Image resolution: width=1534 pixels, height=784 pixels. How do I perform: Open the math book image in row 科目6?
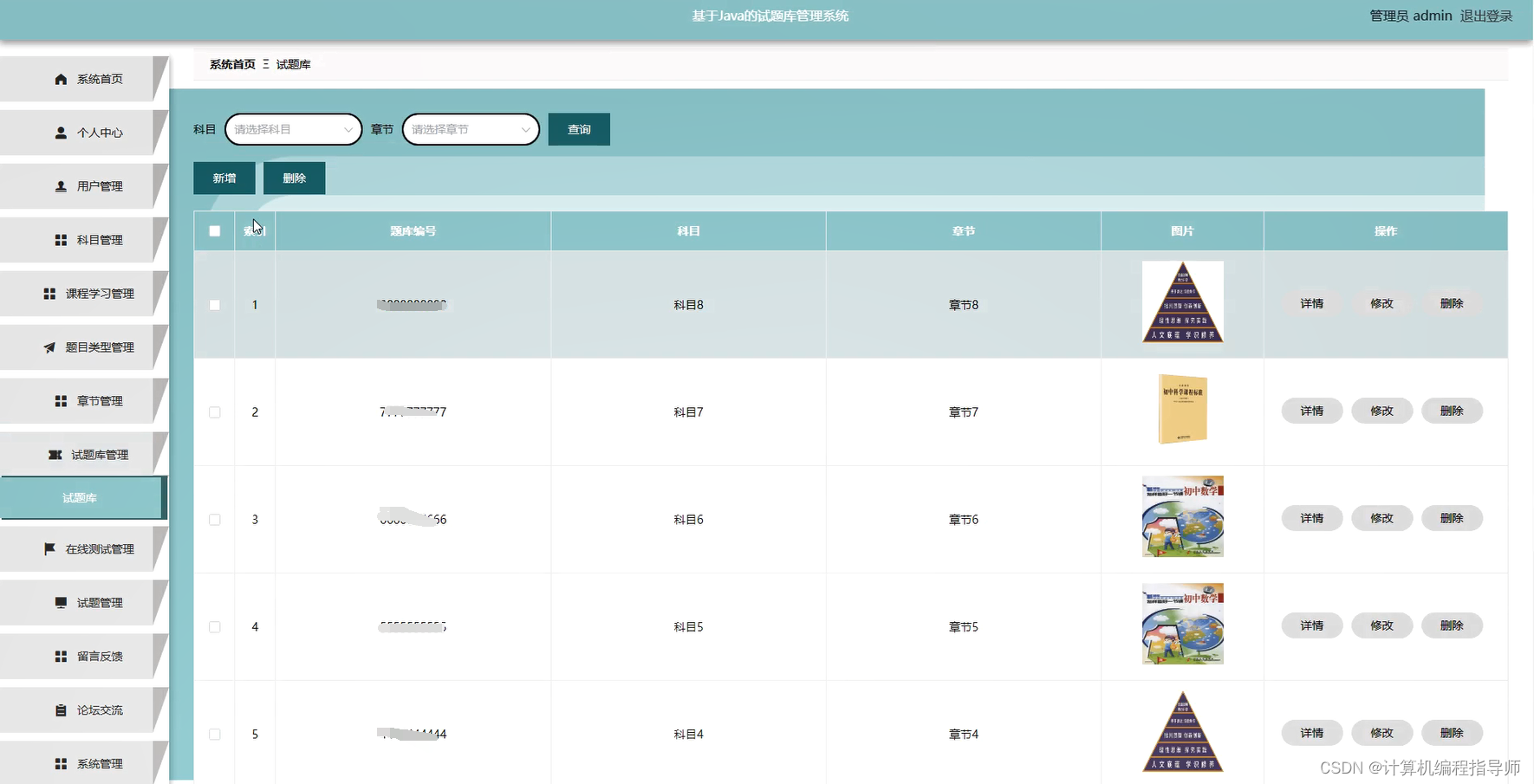click(x=1183, y=516)
